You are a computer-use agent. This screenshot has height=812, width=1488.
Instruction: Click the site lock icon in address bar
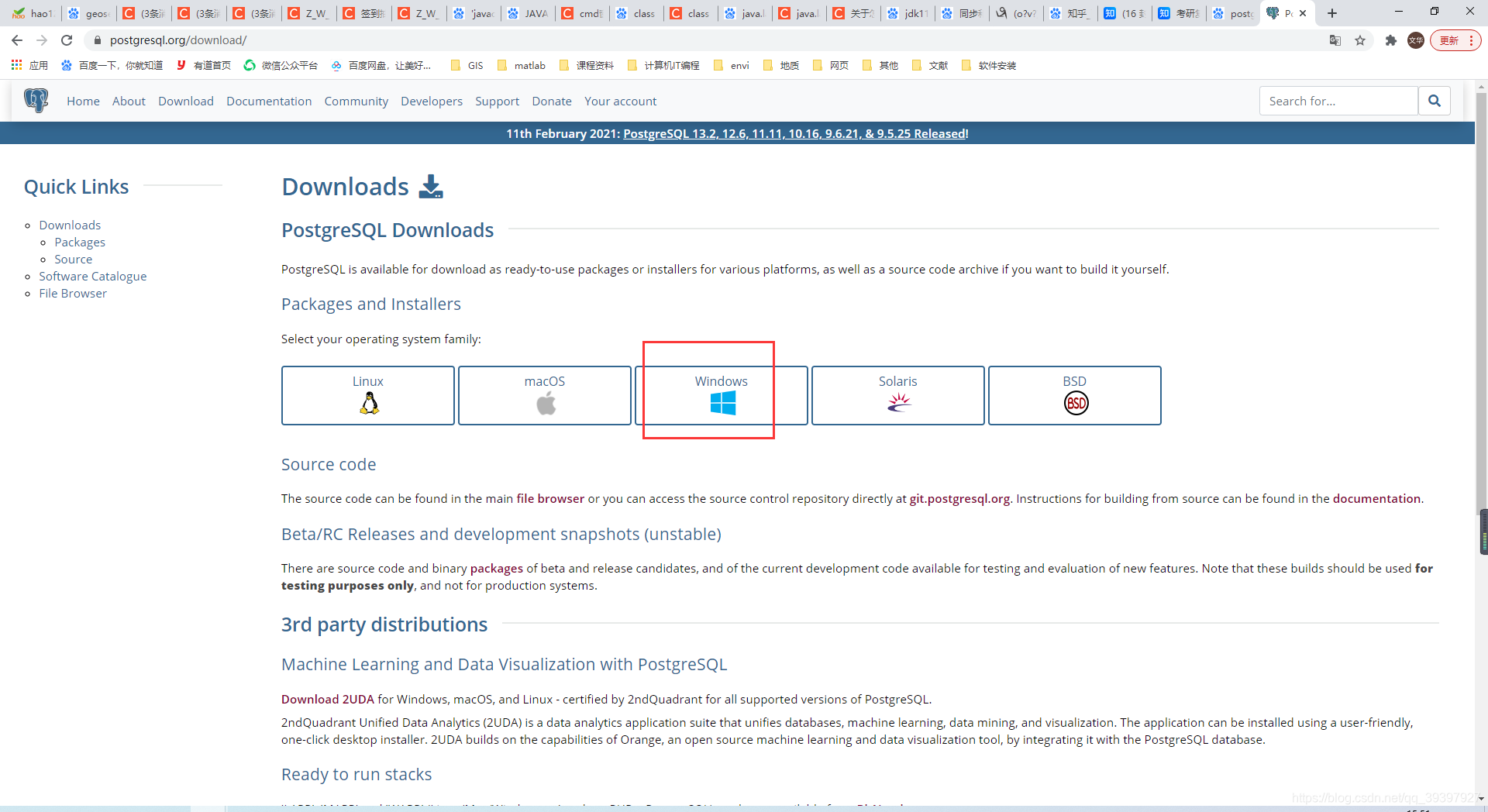tap(97, 40)
